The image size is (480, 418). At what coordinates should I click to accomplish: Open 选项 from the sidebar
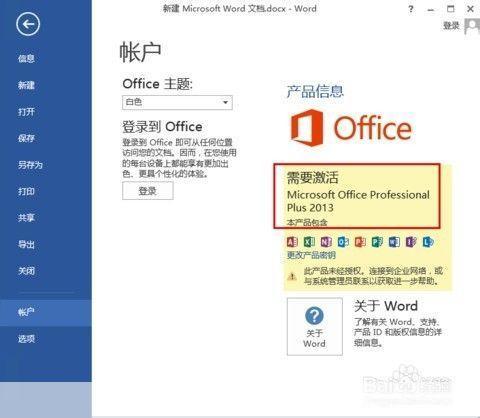pyautogui.click(x=26, y=339)
